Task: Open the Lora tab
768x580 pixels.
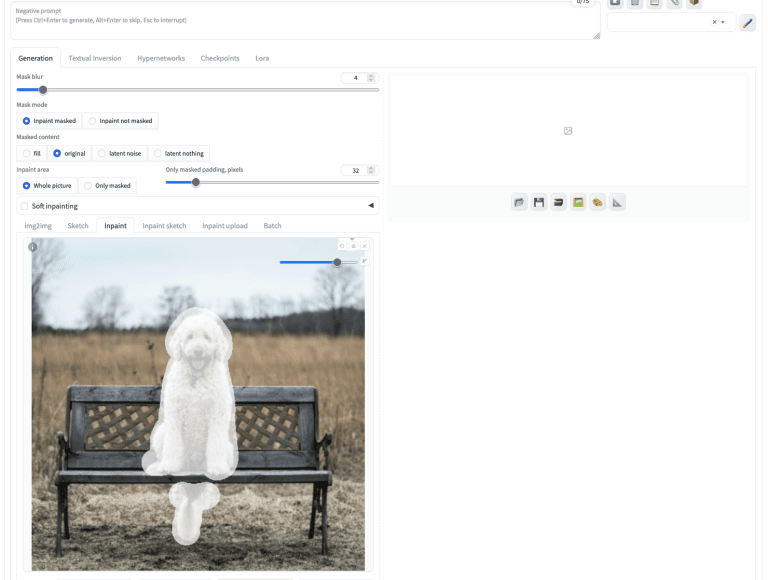Action: [x=262, y=58]
